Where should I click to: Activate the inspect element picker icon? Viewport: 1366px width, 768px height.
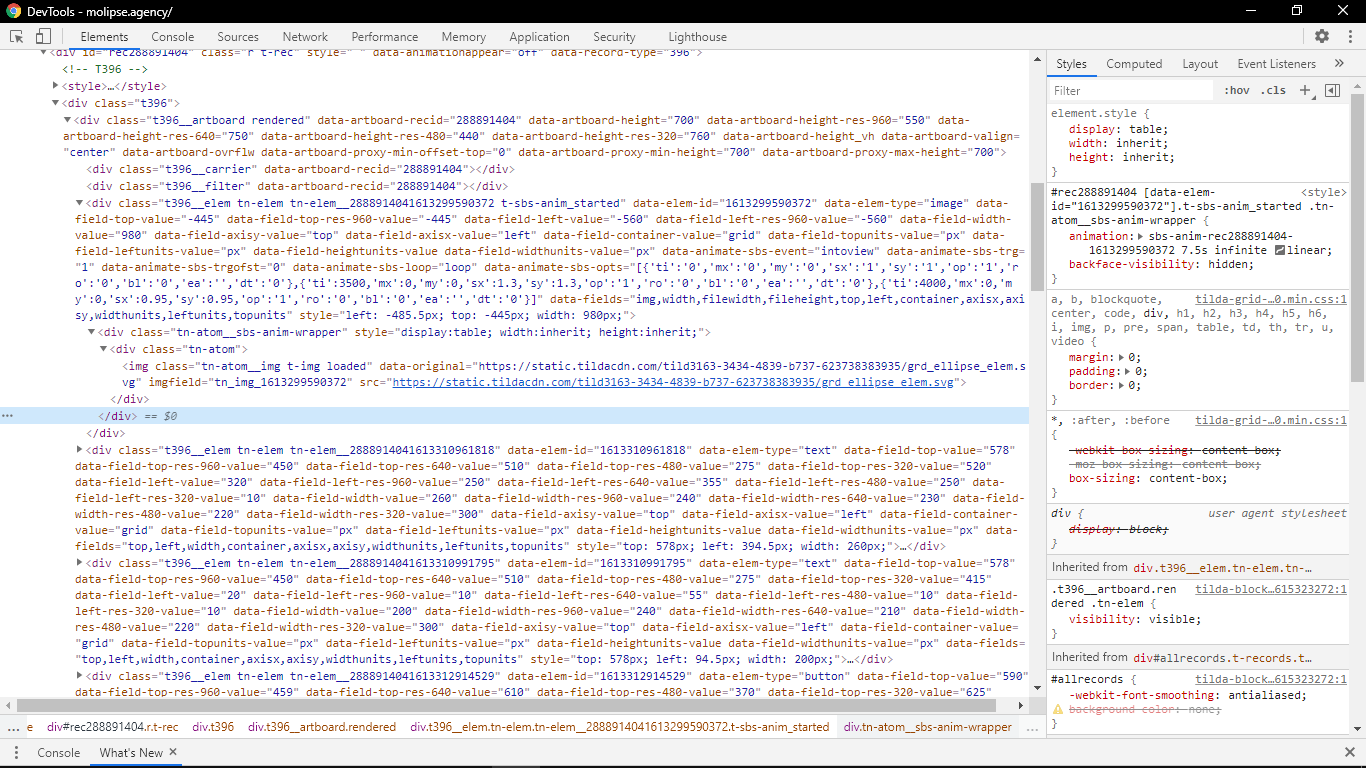(x=17, y=37)
